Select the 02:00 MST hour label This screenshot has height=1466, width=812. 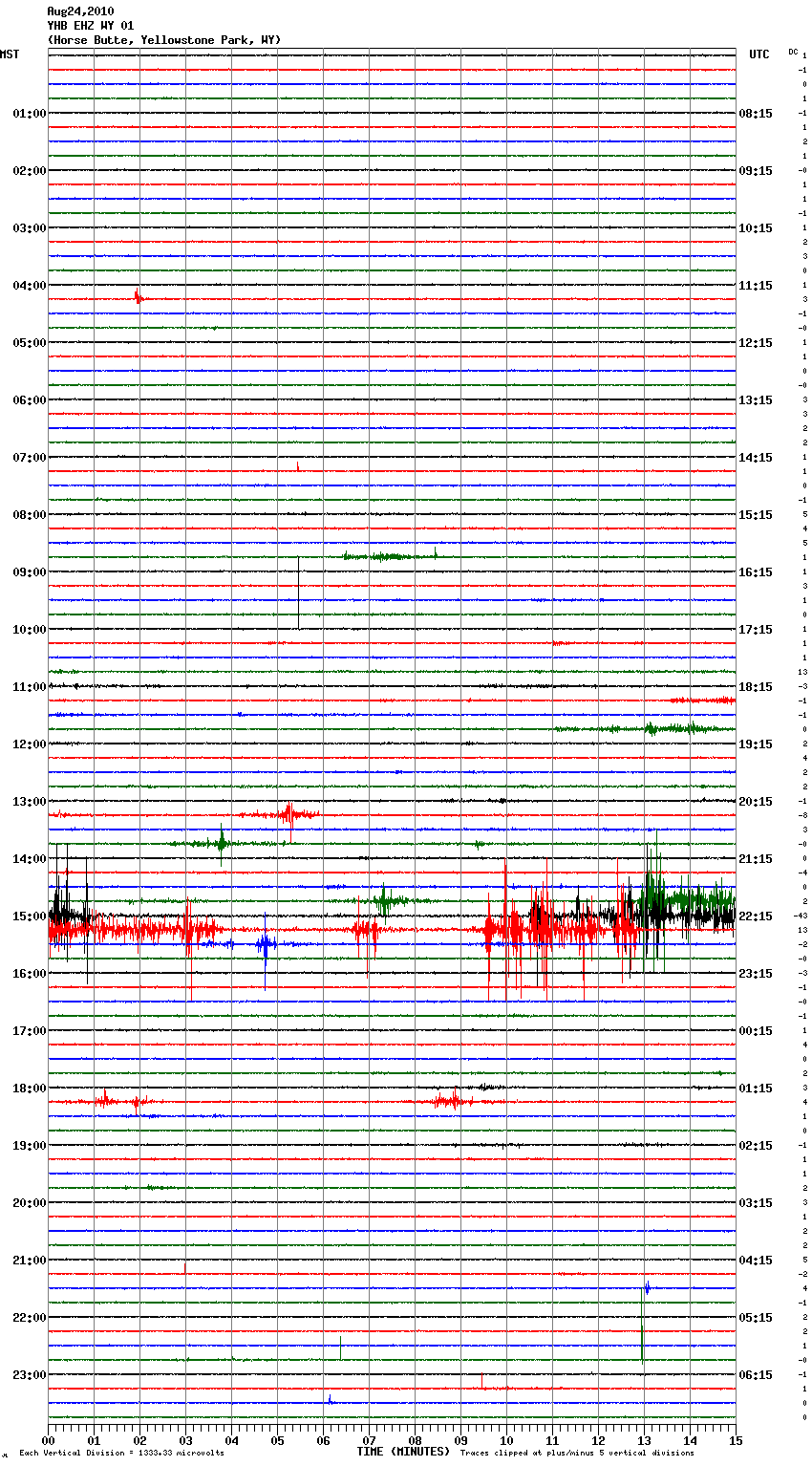tap(30, 171)
